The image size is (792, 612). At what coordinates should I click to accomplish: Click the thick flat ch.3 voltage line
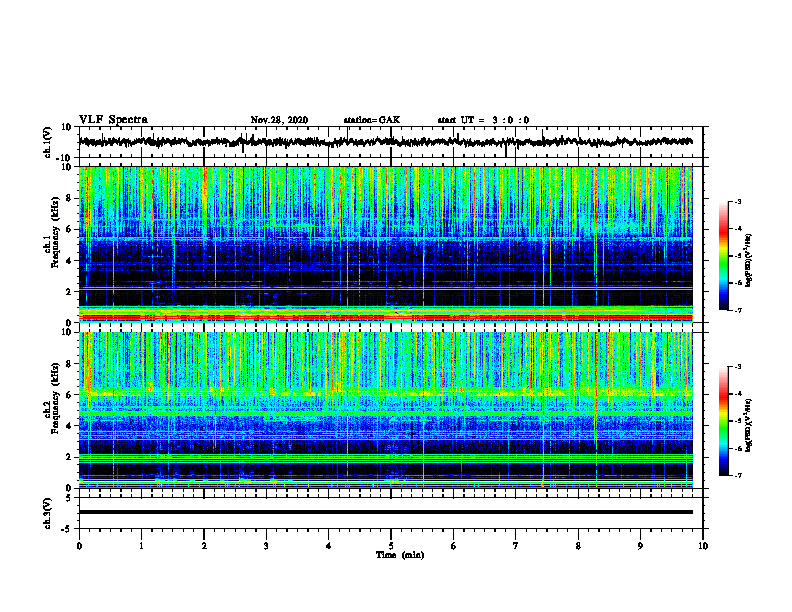click(386, 512)
